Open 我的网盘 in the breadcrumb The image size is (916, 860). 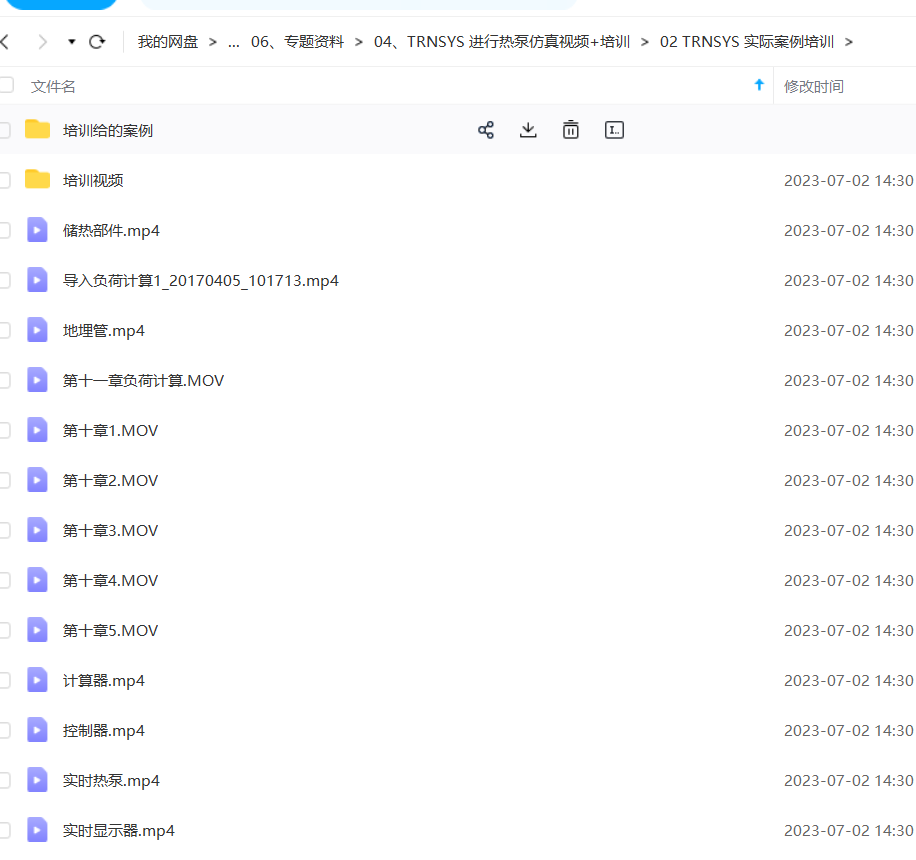pyautogui.click(x=168, y=42)
